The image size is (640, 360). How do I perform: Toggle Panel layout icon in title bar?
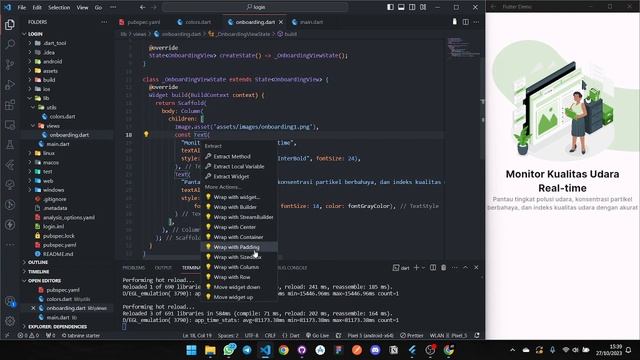point(401,7)
